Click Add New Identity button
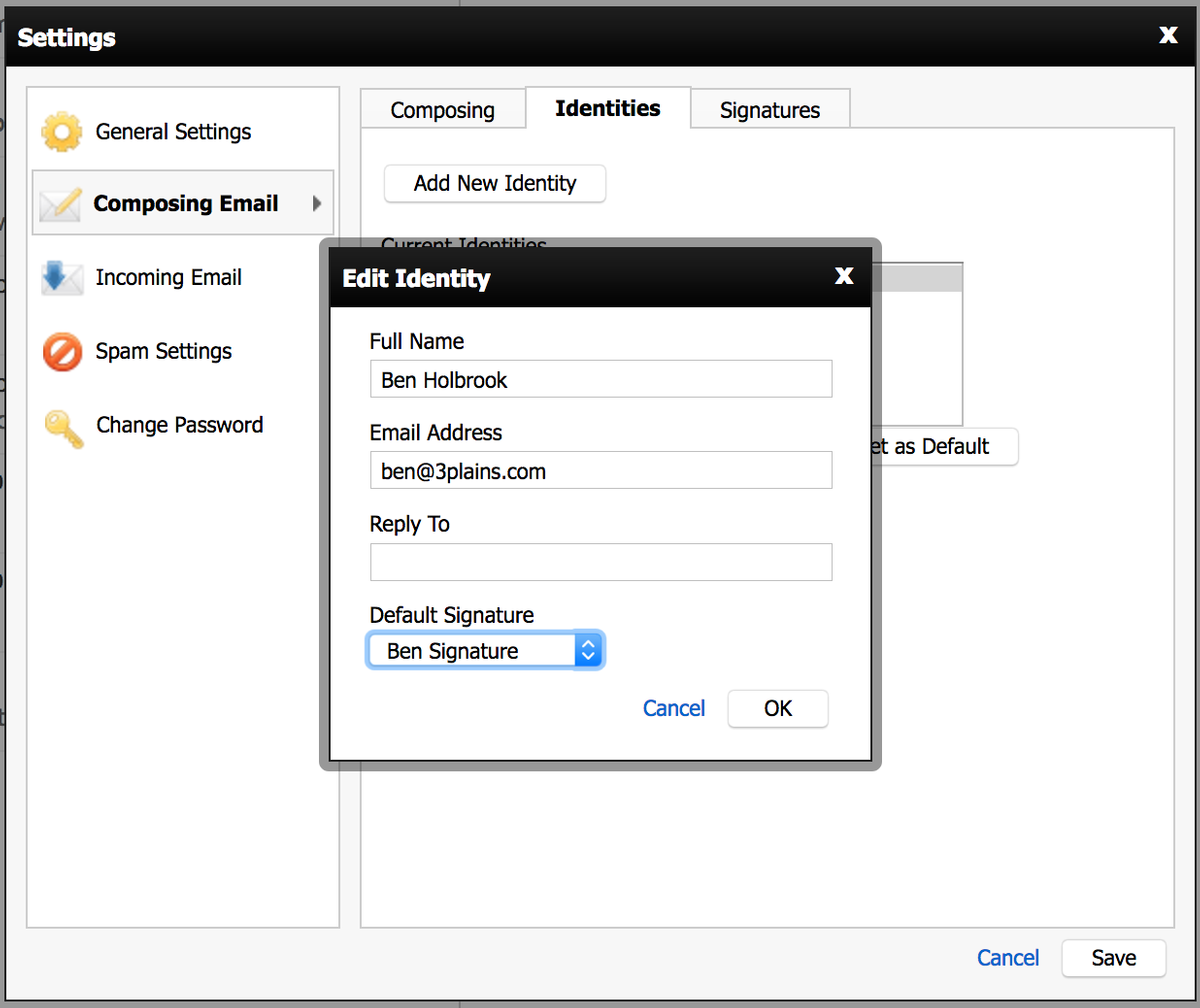 pyautogui.click(x=495, y=183)
